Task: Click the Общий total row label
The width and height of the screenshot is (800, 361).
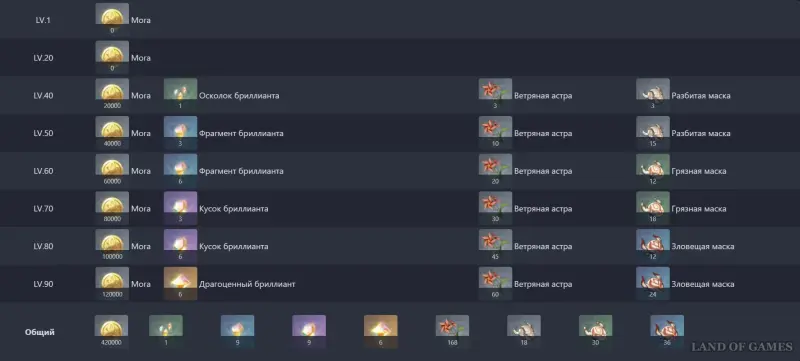Action: (x=40, y=332)
